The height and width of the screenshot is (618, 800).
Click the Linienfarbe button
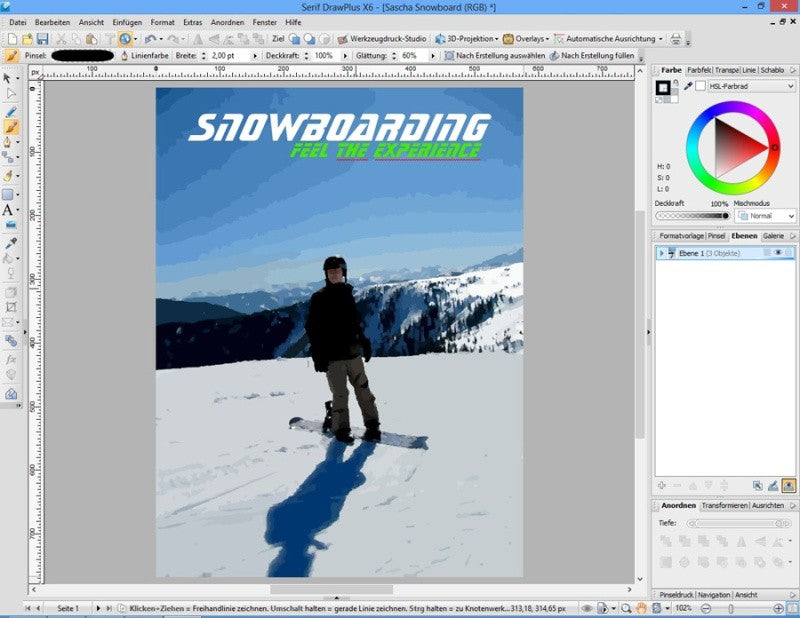(x=145, y=56)
